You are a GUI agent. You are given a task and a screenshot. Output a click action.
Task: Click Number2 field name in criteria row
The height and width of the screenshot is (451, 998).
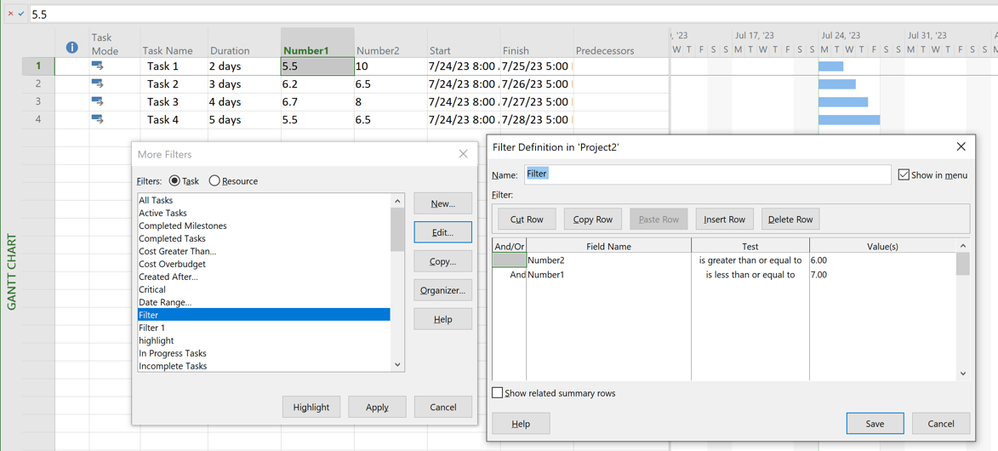click(x=609, y=260)
